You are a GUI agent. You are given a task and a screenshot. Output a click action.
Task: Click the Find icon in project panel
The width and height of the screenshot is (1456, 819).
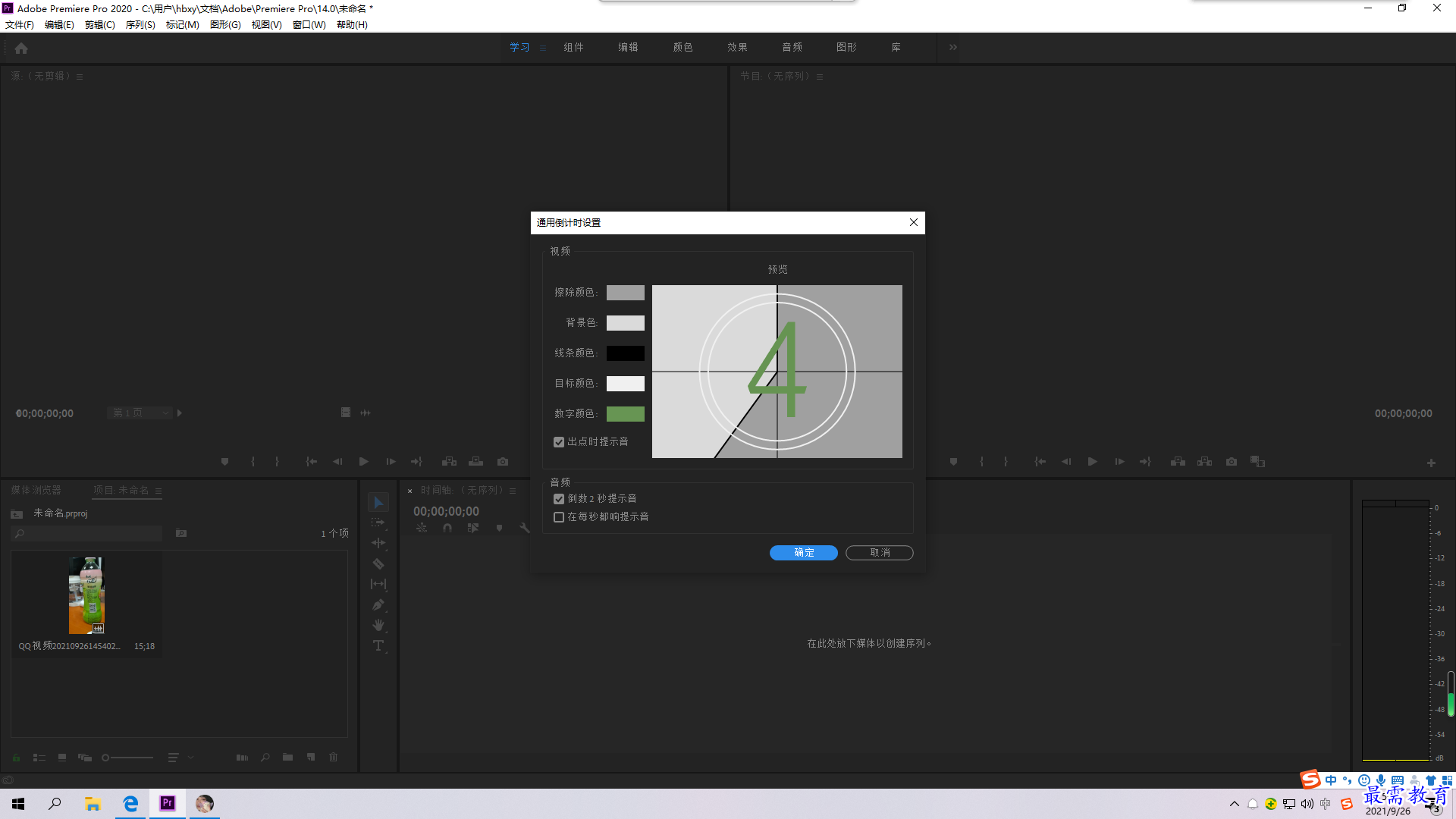(265, 758)
